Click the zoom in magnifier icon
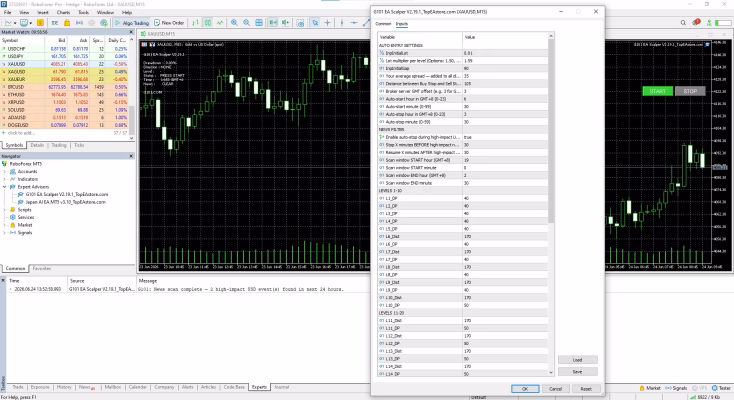The image size is (734, 400). tap(234, 22)
